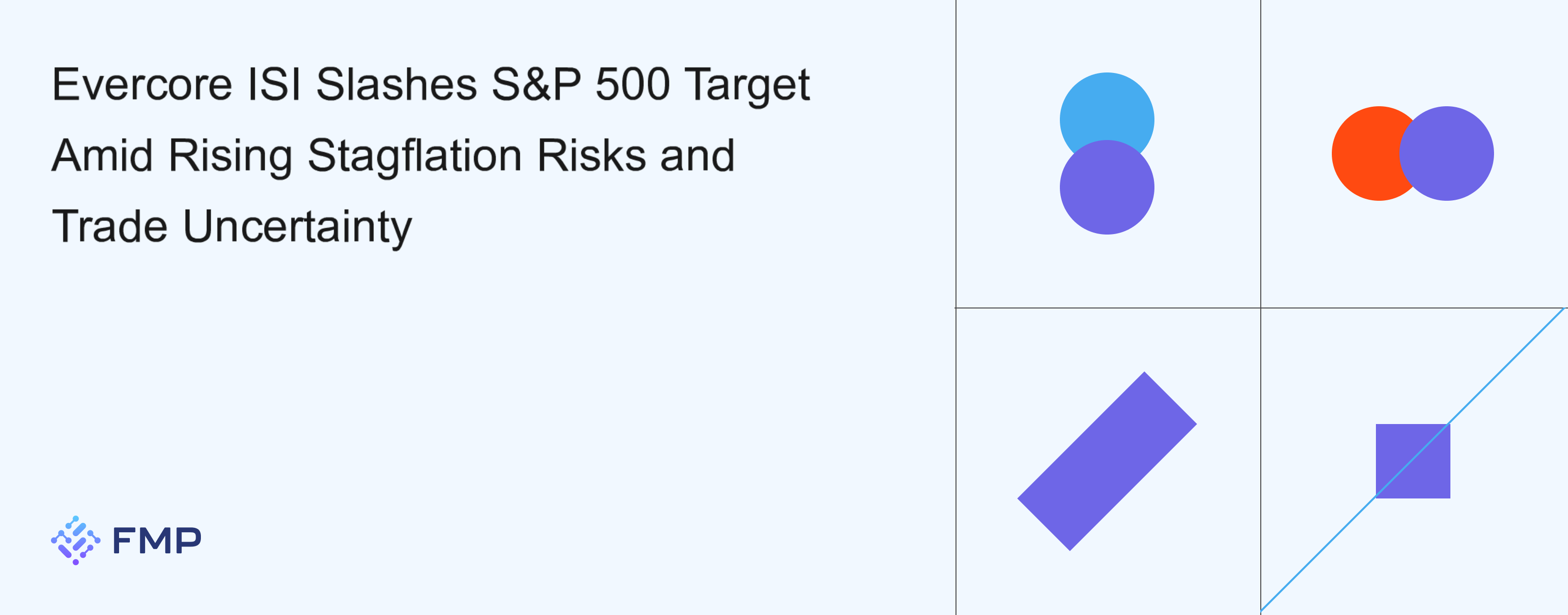This screenshot has height=615, width=1568.
Task: Click the words 'Trade Uncertainty' in headline
Action: [x=232, y=227]
